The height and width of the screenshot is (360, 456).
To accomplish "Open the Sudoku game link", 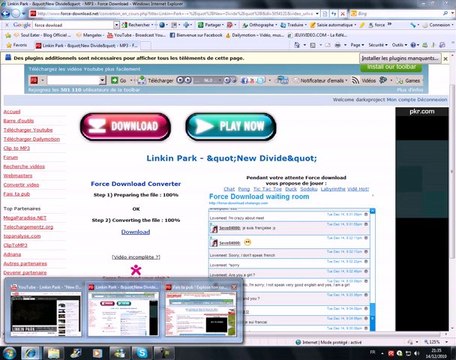I will click(309, 189).
